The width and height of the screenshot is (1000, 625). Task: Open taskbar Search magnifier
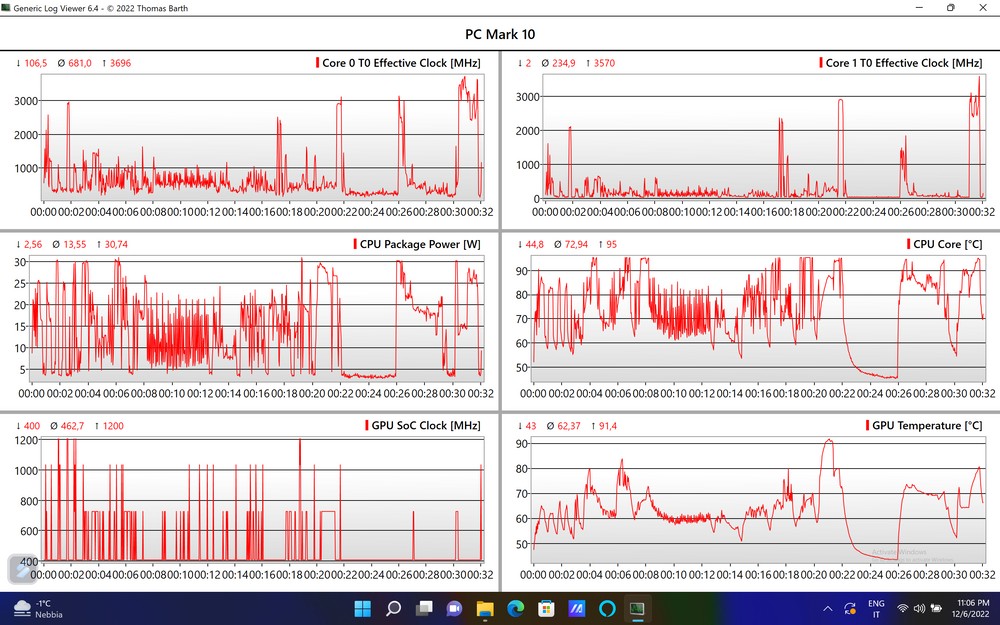click(x=393, y=608)
